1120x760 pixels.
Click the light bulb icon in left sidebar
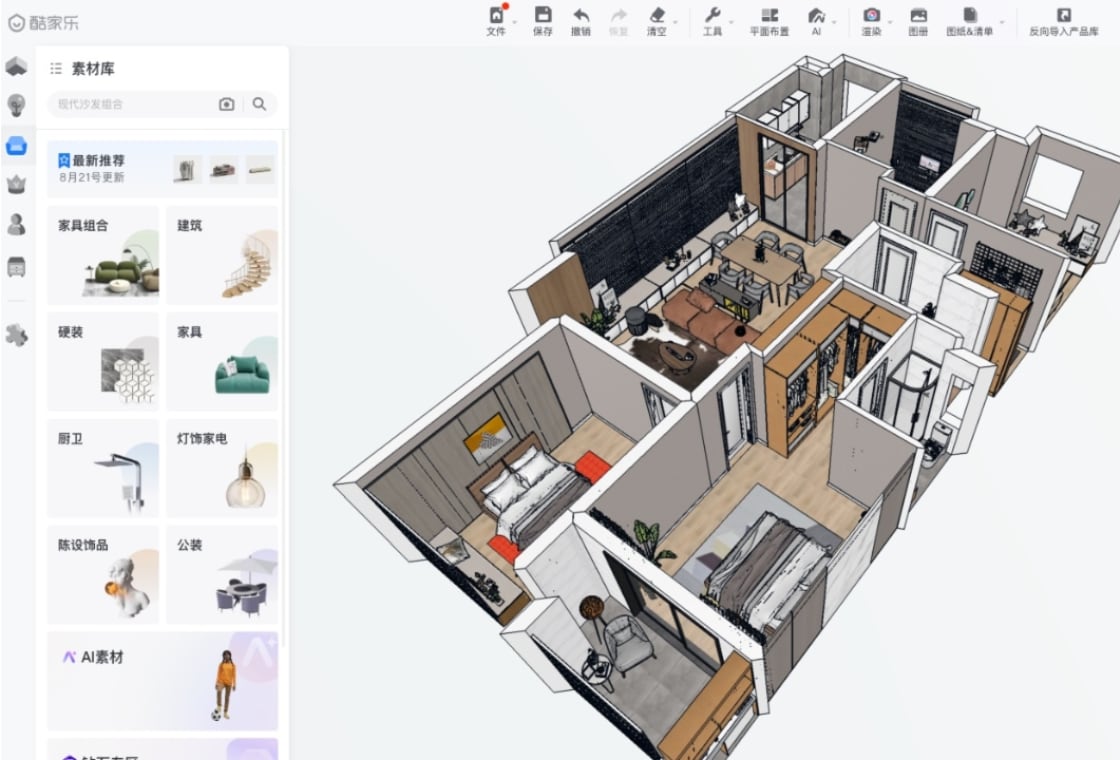[16, 105]
